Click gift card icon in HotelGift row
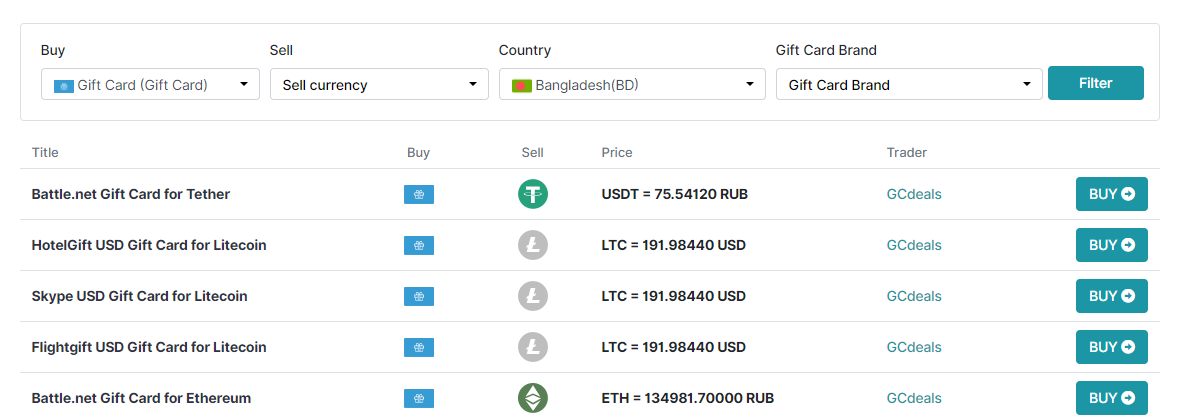Image resolution: width=1184 pixels, height=419 pixels. (419, 245)
